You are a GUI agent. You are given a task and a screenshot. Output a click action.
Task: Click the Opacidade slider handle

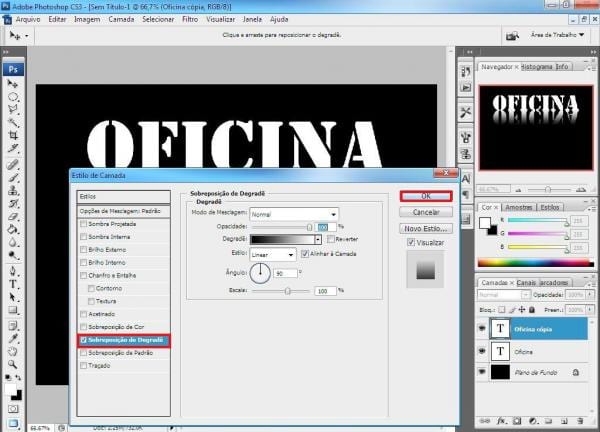(x=309, y=227)
